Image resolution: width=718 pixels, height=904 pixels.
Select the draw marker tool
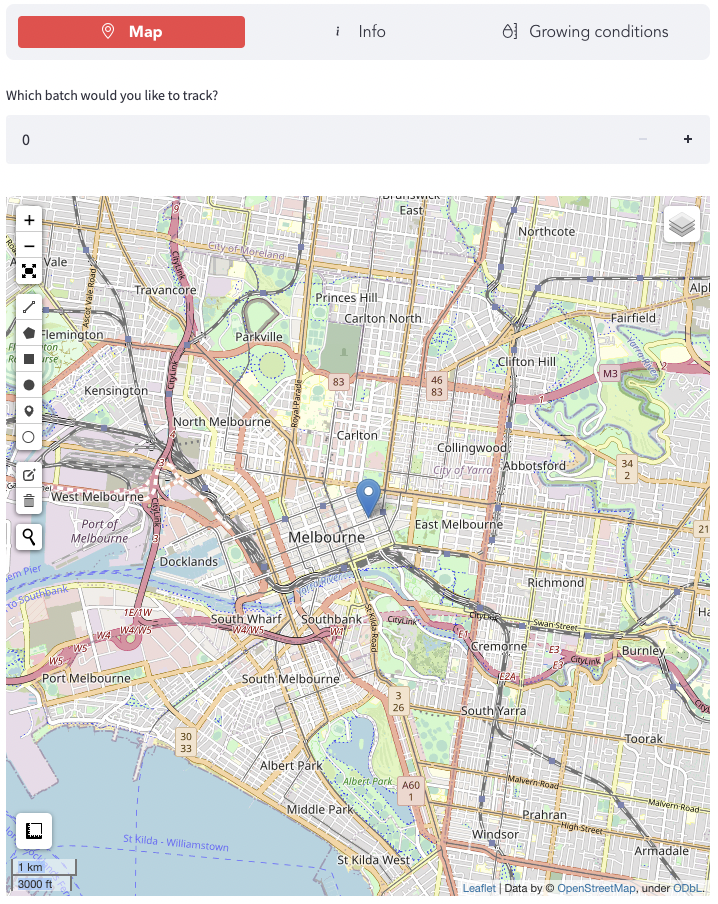point(29,411)
